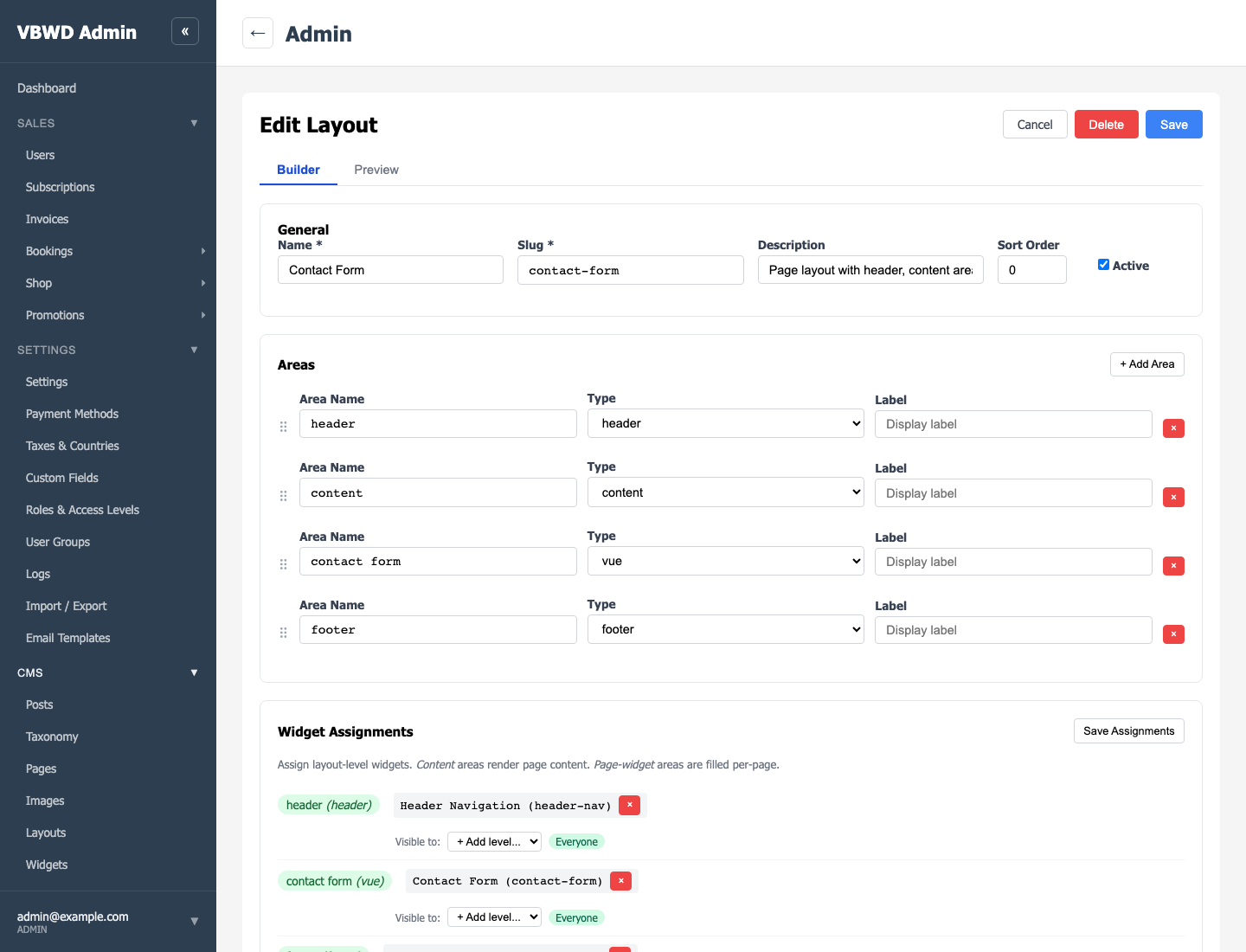Image resolution: width=1246 pixels, height=952 pixels.
Task: Delete this layout
Action: pyautogui.click(x=1106, y=125)
